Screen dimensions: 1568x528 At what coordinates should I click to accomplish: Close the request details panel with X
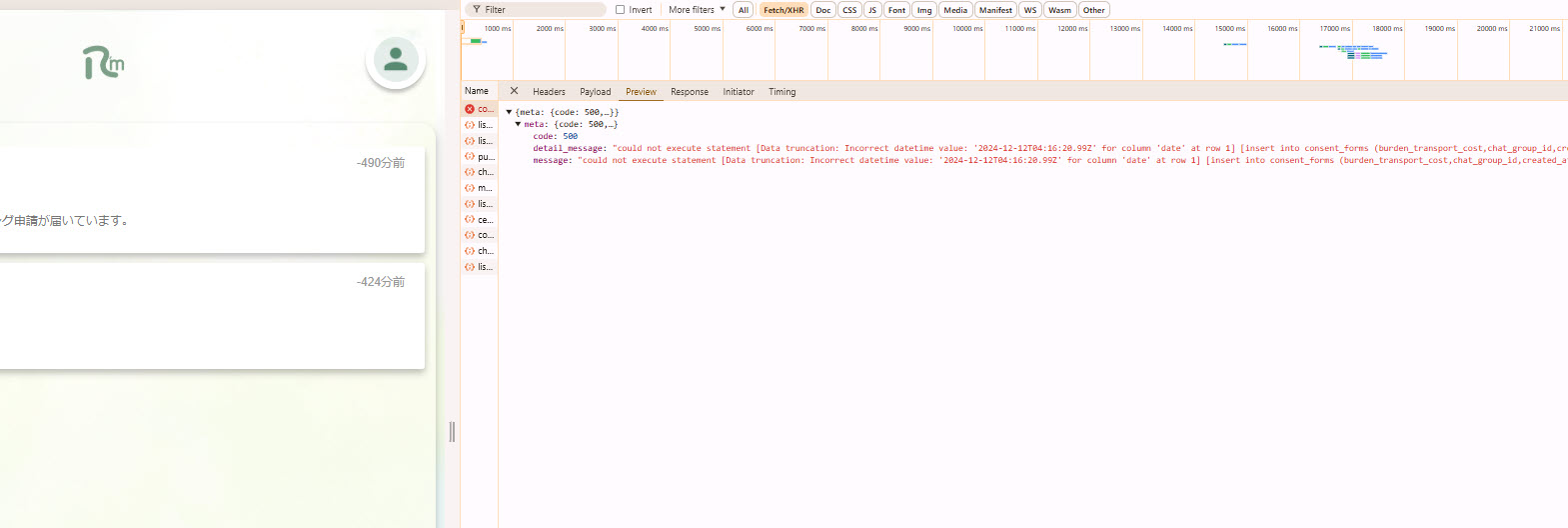tap(514, 91)
